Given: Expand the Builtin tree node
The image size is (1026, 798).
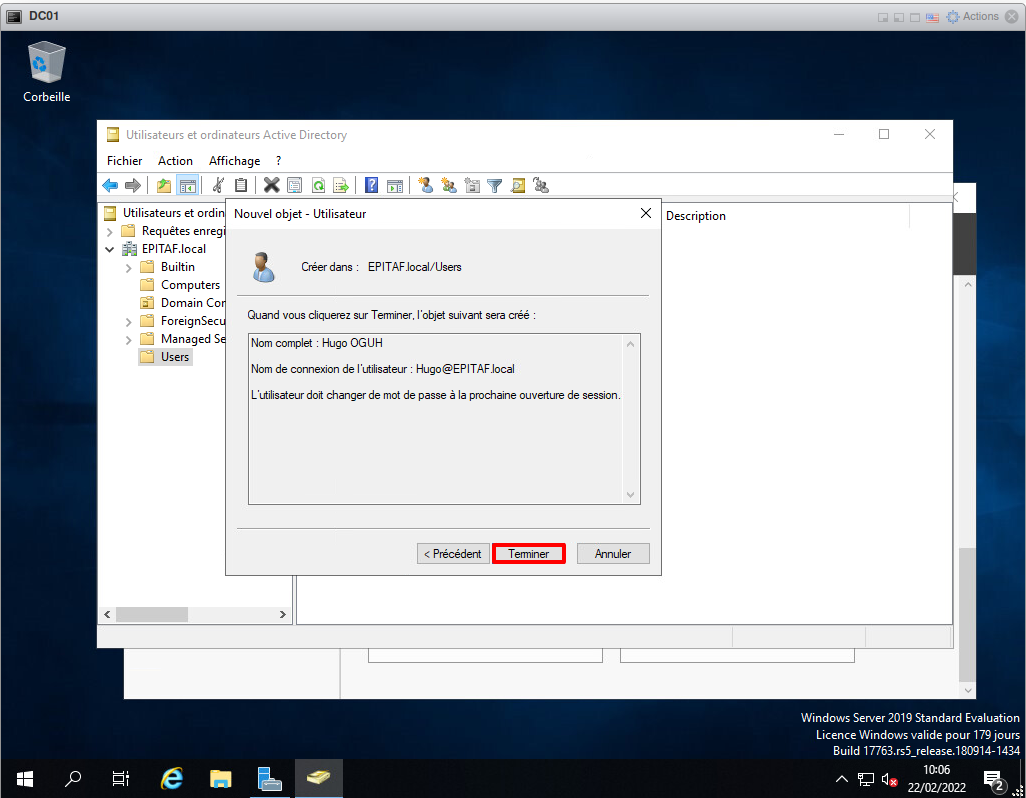Looking at the screenshot, I should pos(128,268).
